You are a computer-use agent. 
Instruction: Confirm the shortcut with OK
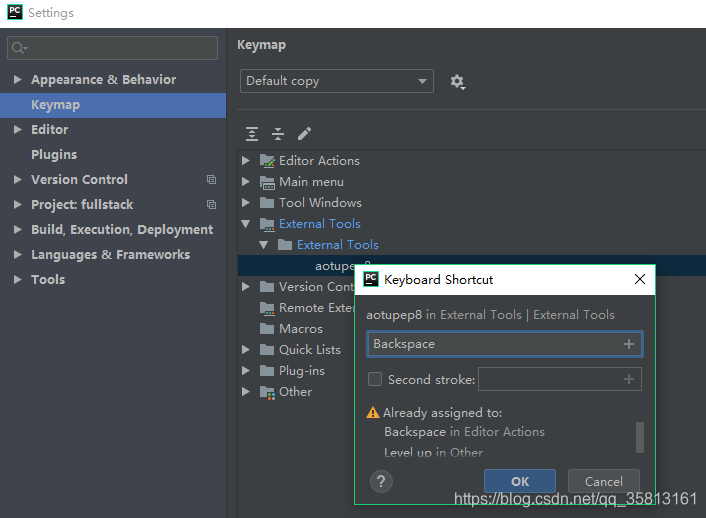[x=520, y=482]
